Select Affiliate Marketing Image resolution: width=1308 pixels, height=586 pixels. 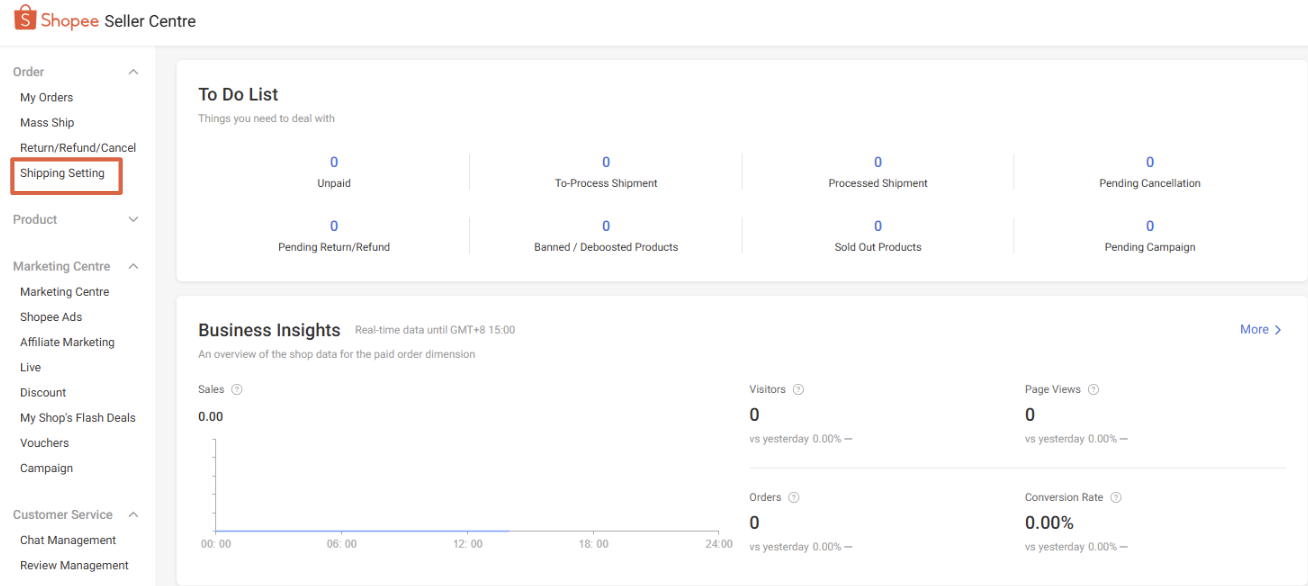[67, 342]
